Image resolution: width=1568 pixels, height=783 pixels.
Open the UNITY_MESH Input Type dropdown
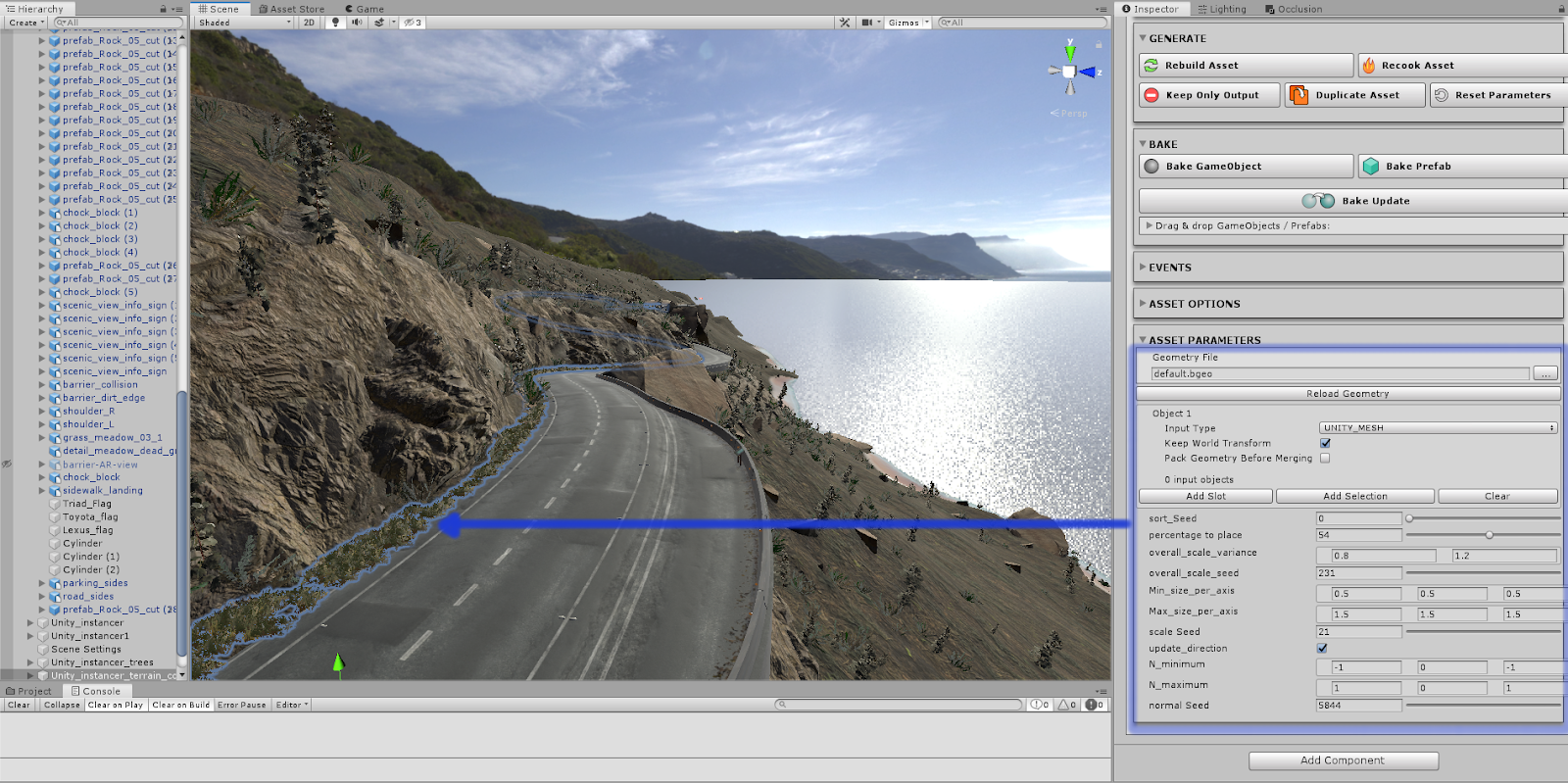tap(1438, 428)
